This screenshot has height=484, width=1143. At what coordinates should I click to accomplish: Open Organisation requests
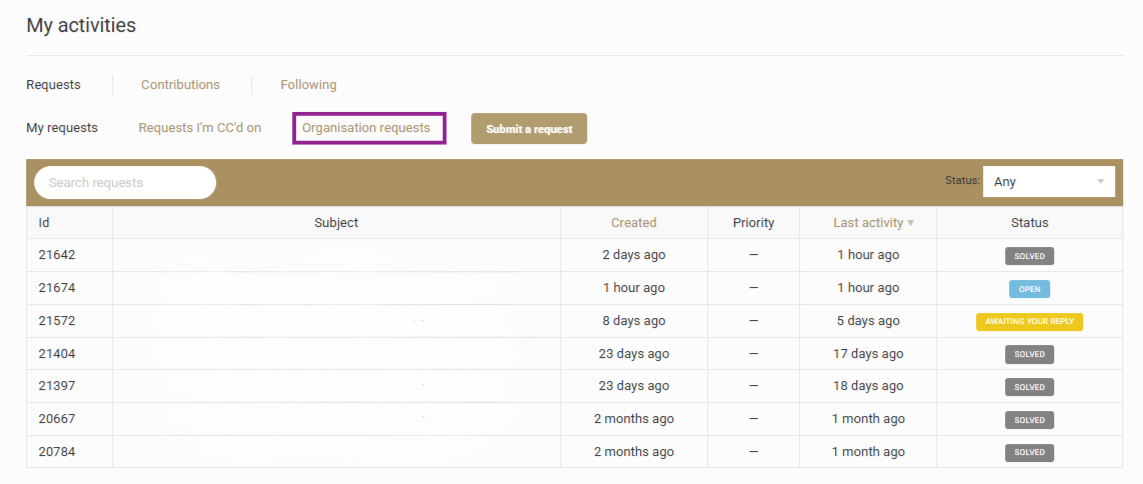[366, 128]
